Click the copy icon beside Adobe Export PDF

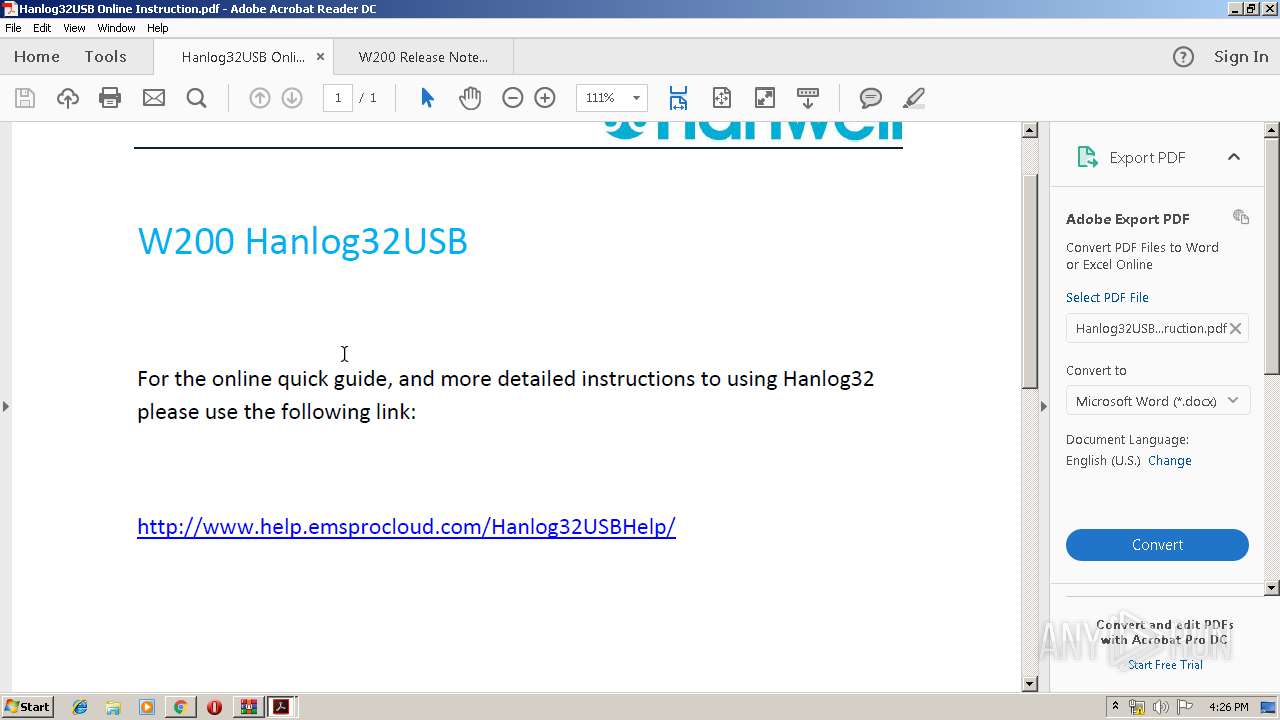(x=1241, y=217)
